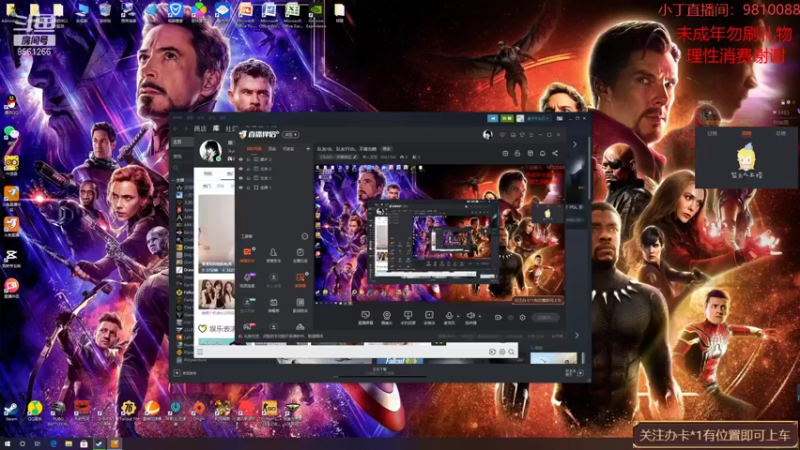Select the orange active scene tab

[254, 149]
